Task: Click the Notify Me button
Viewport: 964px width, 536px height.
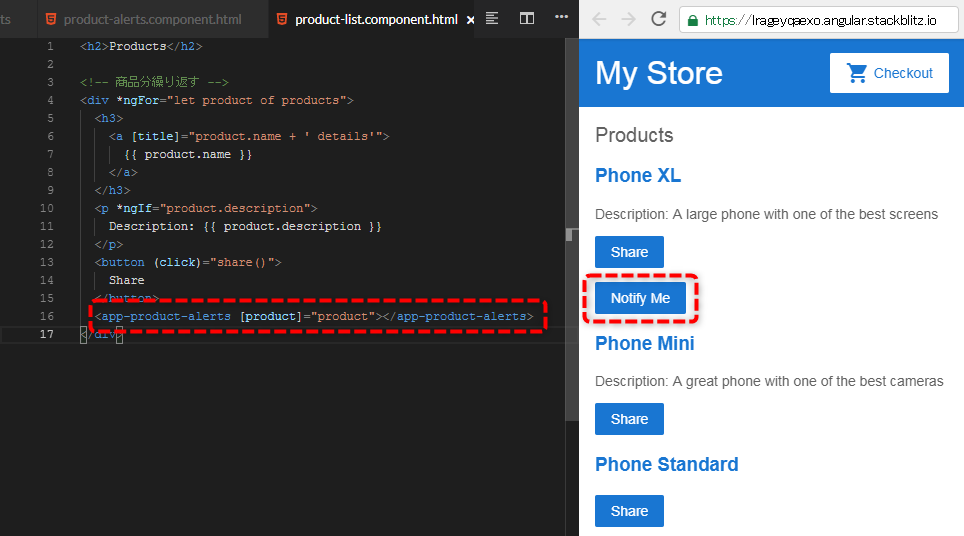Action: coord(640,298)
